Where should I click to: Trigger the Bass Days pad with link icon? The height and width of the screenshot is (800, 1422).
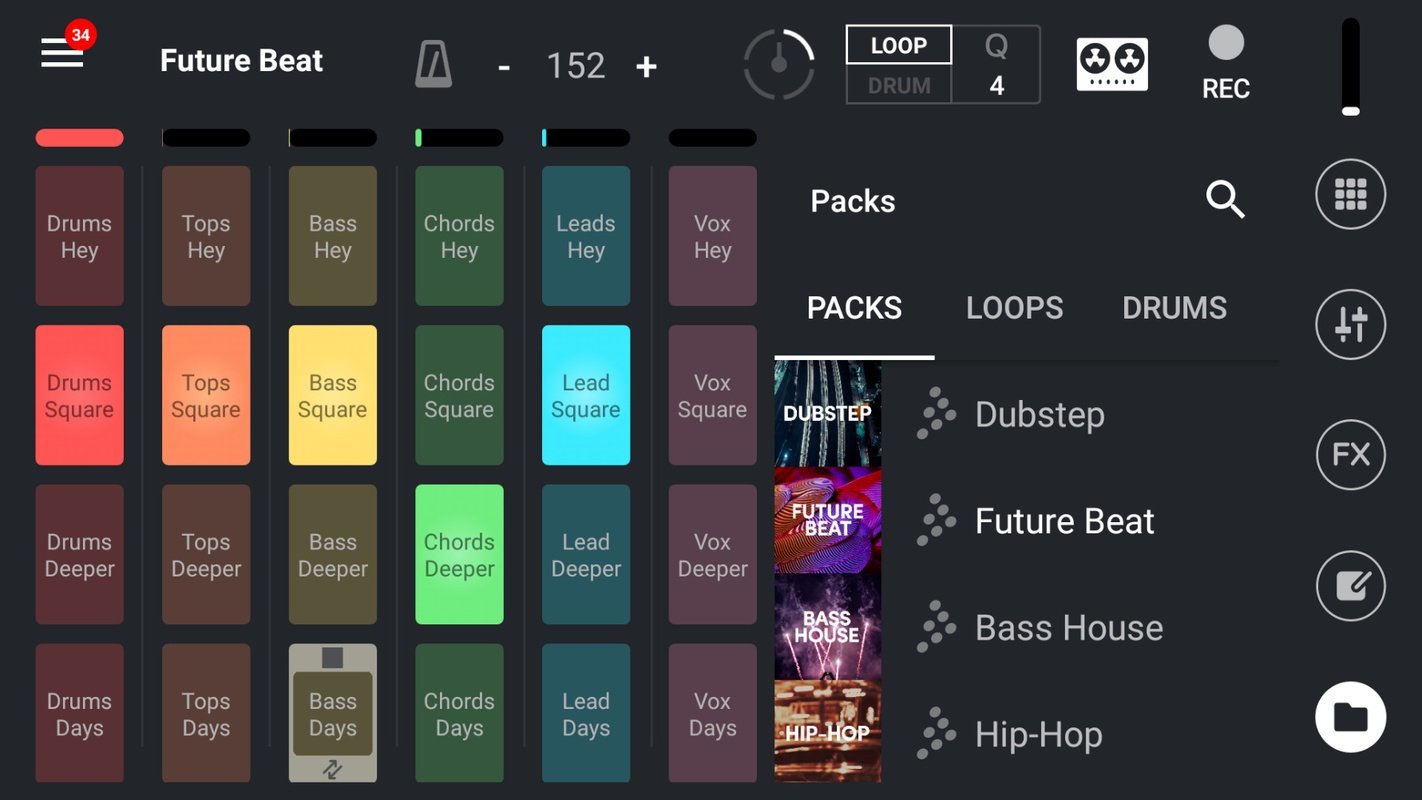click(332, 713)
